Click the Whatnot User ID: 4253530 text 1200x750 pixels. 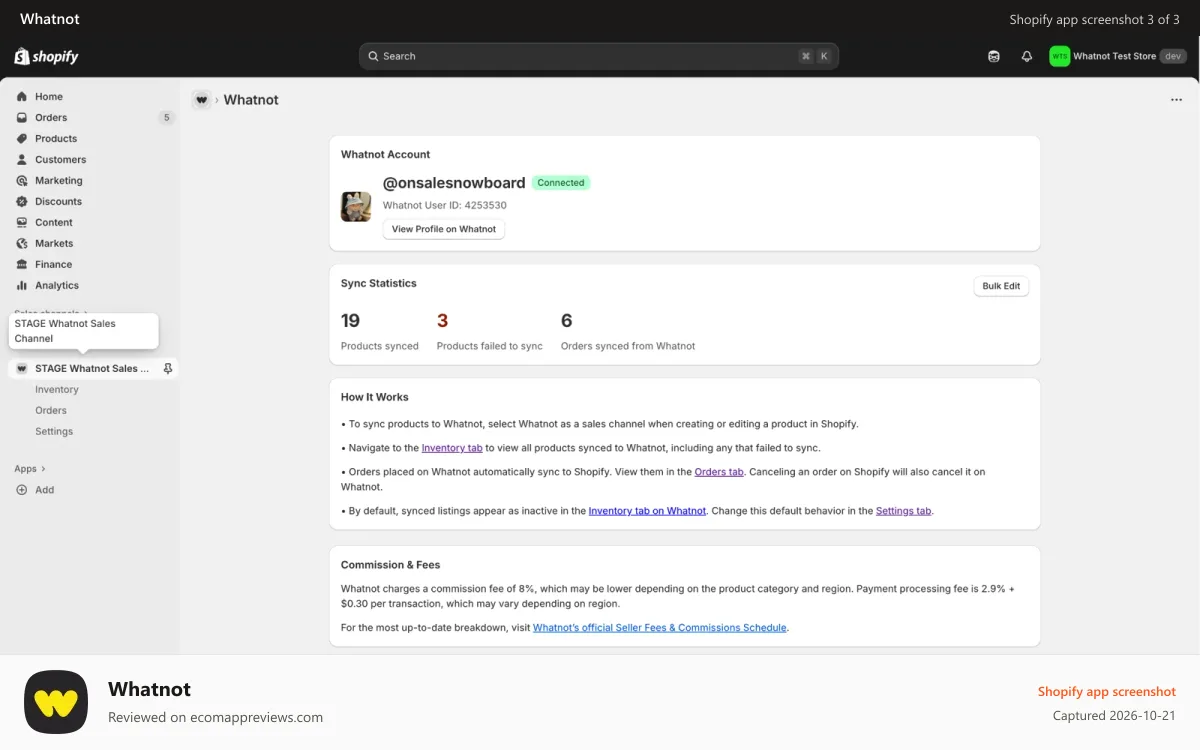(445, 205)
